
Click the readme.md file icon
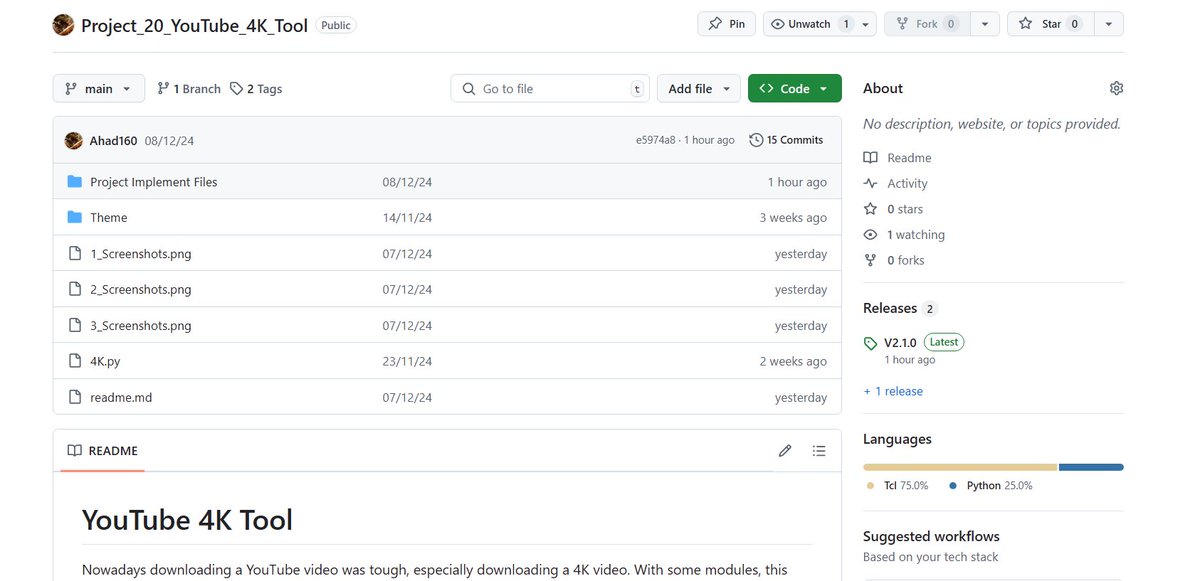[74, 397]
